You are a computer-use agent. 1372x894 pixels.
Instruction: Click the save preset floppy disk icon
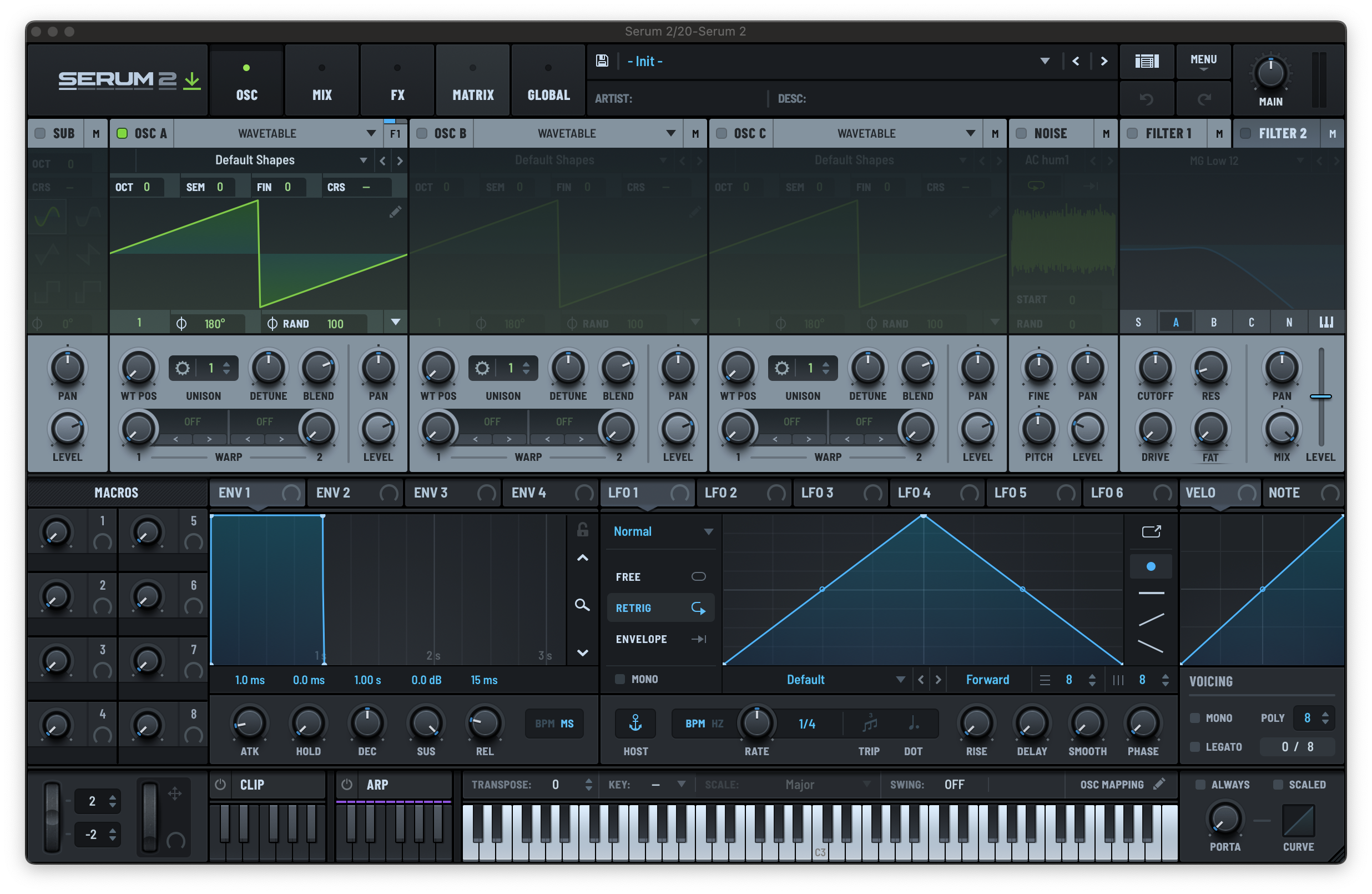point(602,61)
